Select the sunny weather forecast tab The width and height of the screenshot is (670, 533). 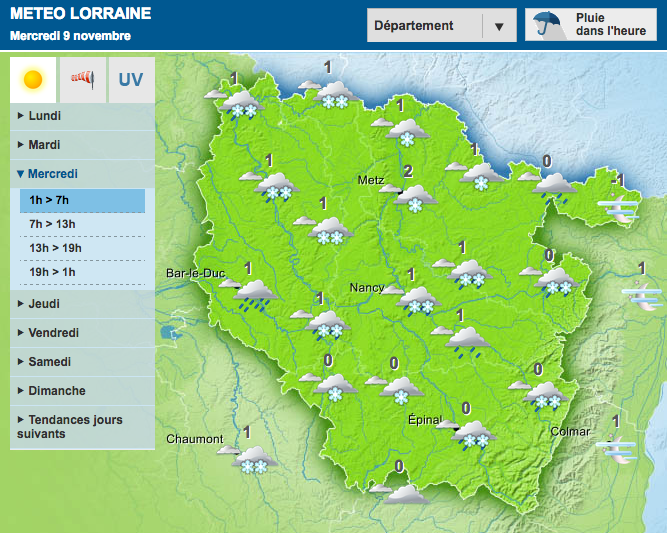click(x=33, y=80)
